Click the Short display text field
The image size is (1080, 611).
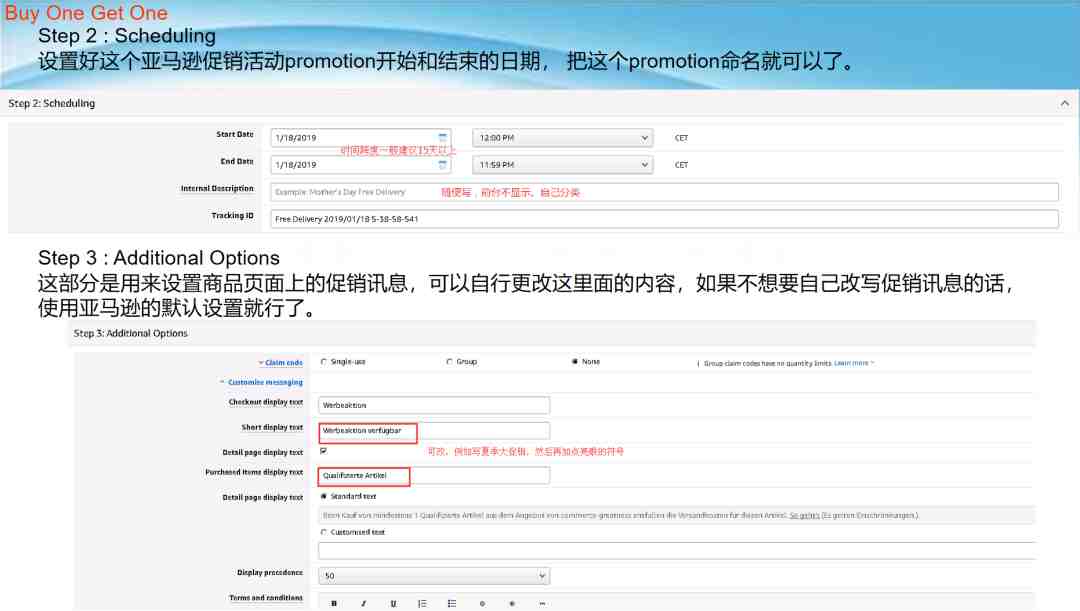pos(434,431)
